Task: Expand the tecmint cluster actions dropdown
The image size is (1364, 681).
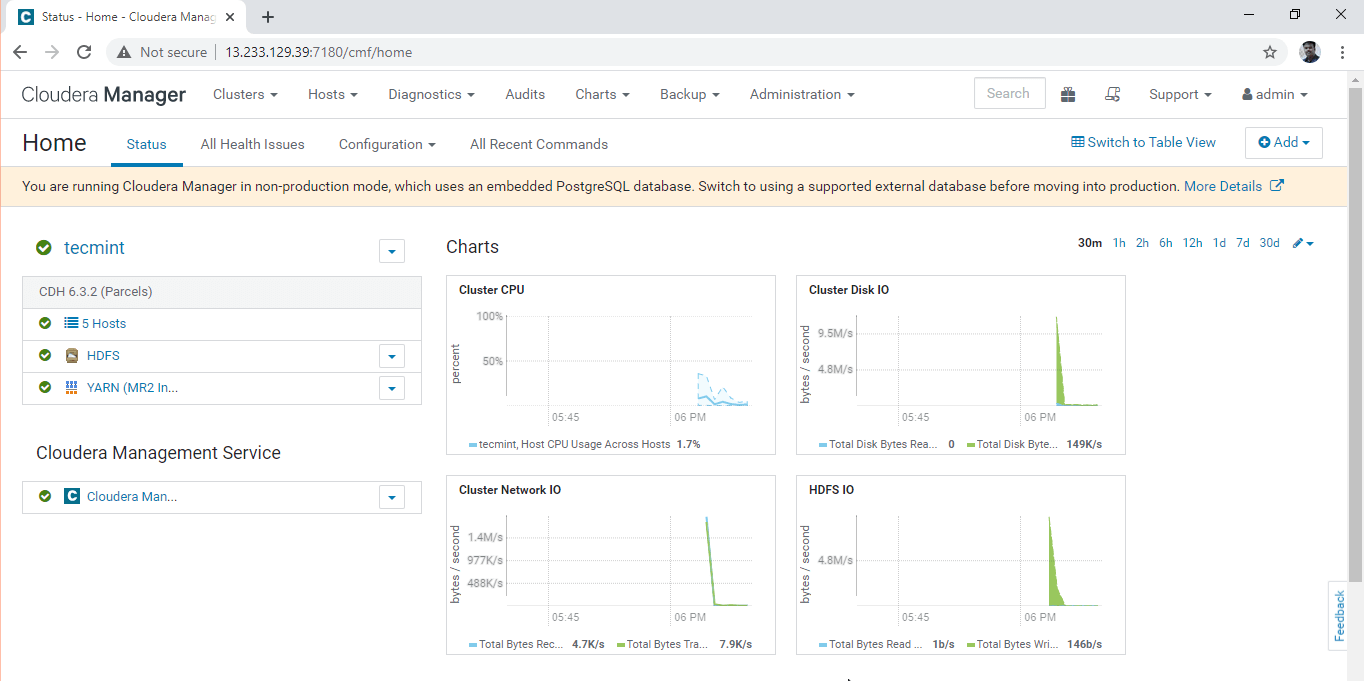Action: coord(392,251)
